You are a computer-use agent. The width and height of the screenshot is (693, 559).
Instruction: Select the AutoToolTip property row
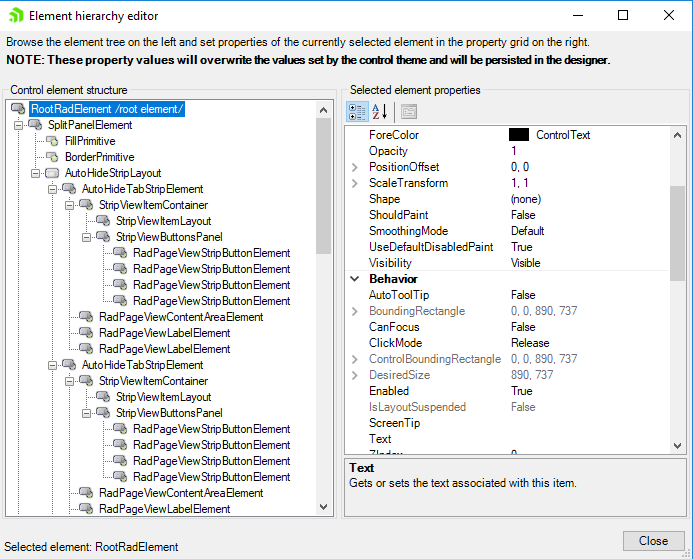507,295
